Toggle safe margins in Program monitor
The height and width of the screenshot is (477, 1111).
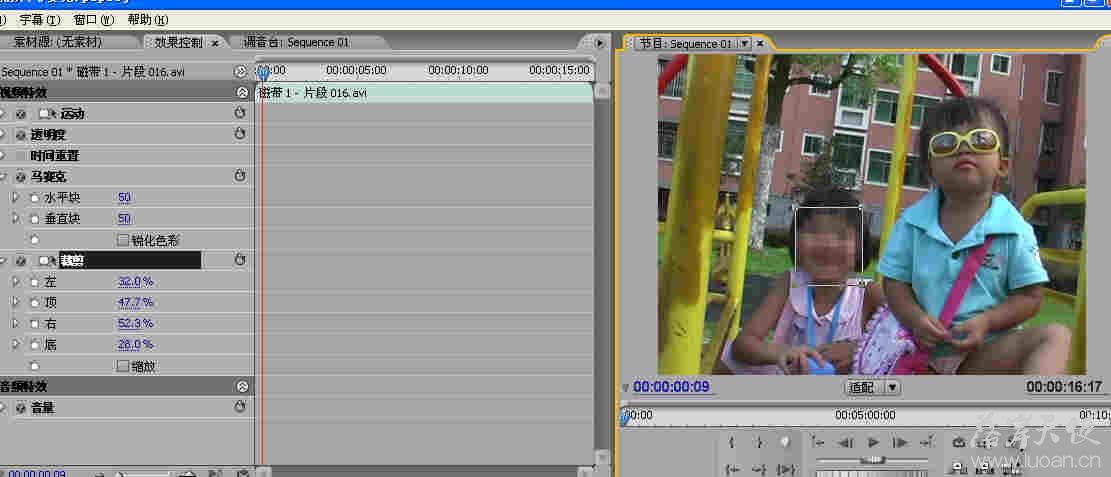point(985,442)
